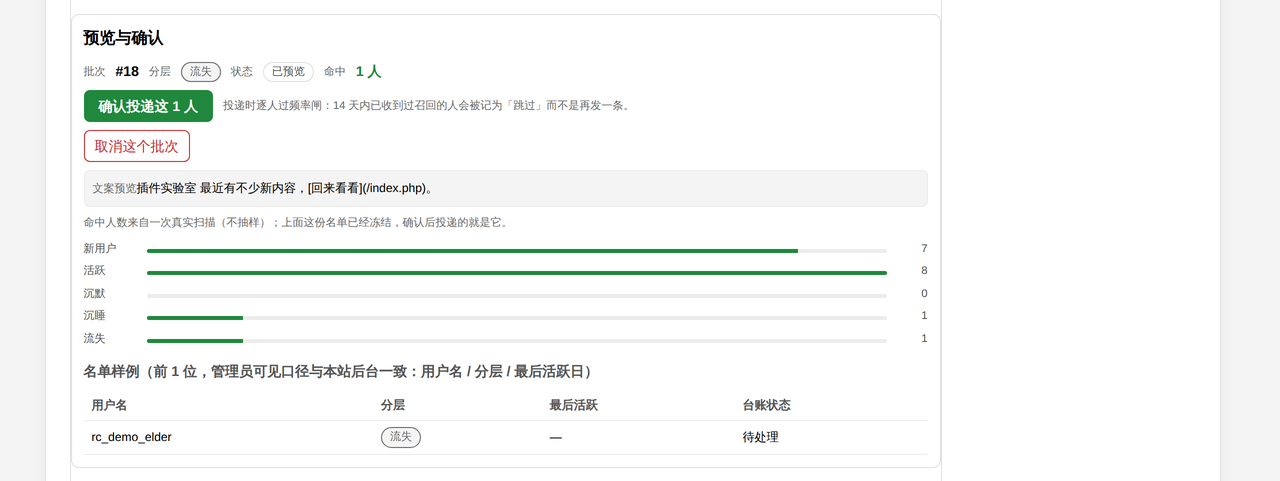
Task: Cancel the batch via 取消这个批次
Action: tap(137, 146)
